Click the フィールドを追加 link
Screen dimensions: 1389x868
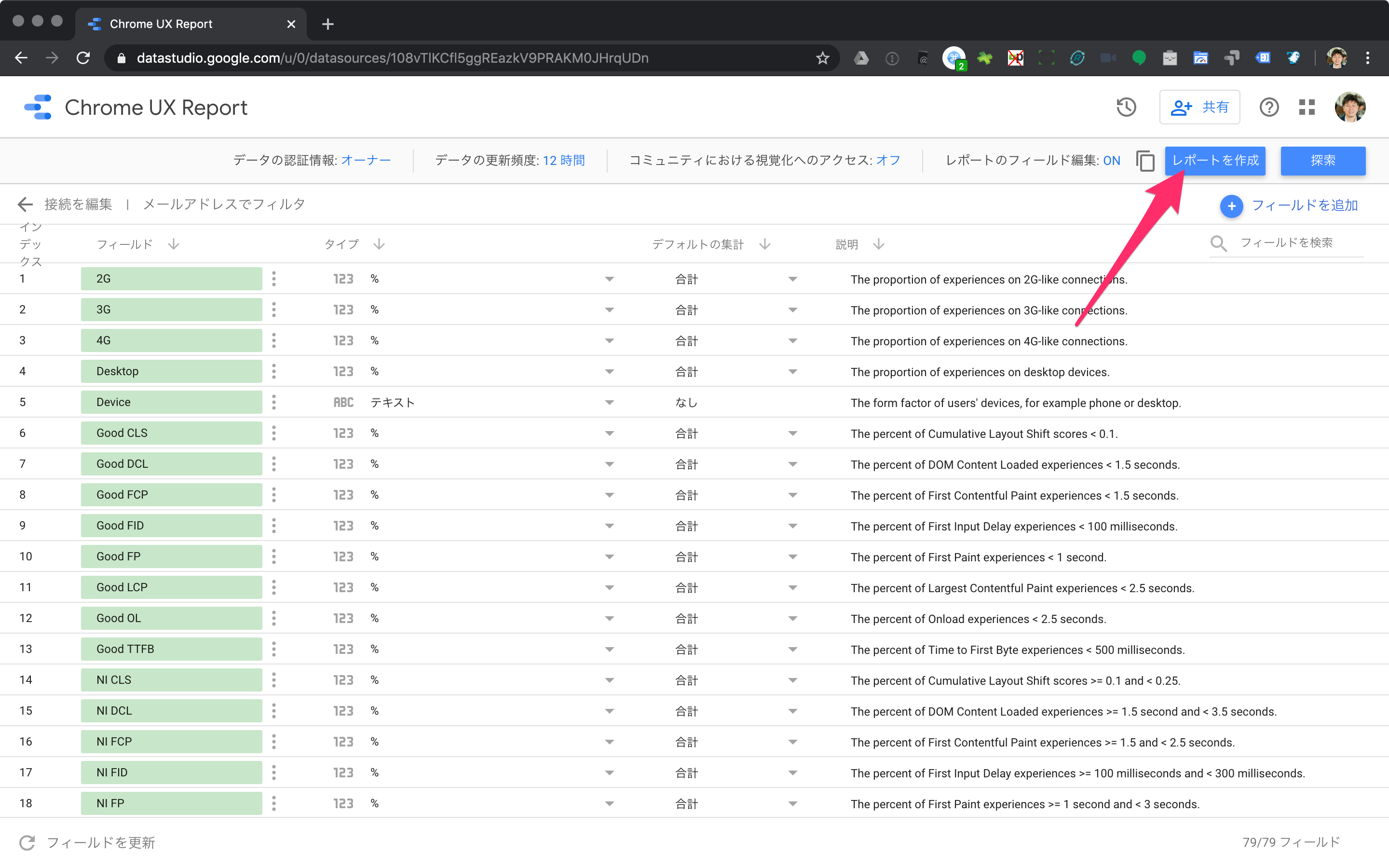click(x=1305, y=205)
